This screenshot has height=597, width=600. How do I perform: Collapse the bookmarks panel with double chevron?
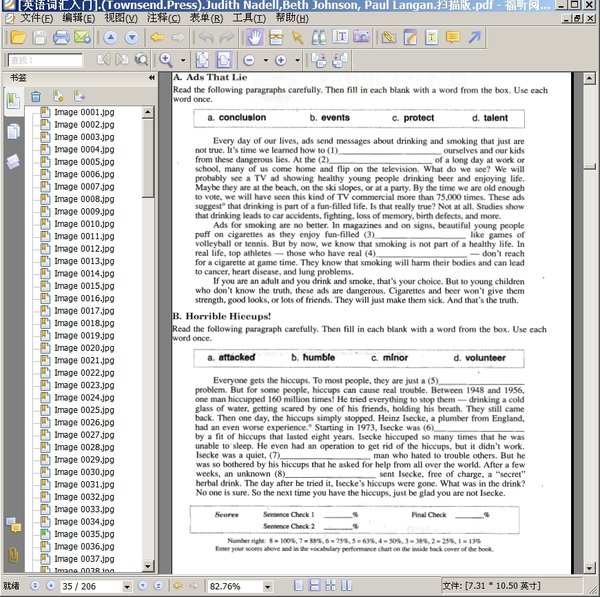tap(152, 78)
